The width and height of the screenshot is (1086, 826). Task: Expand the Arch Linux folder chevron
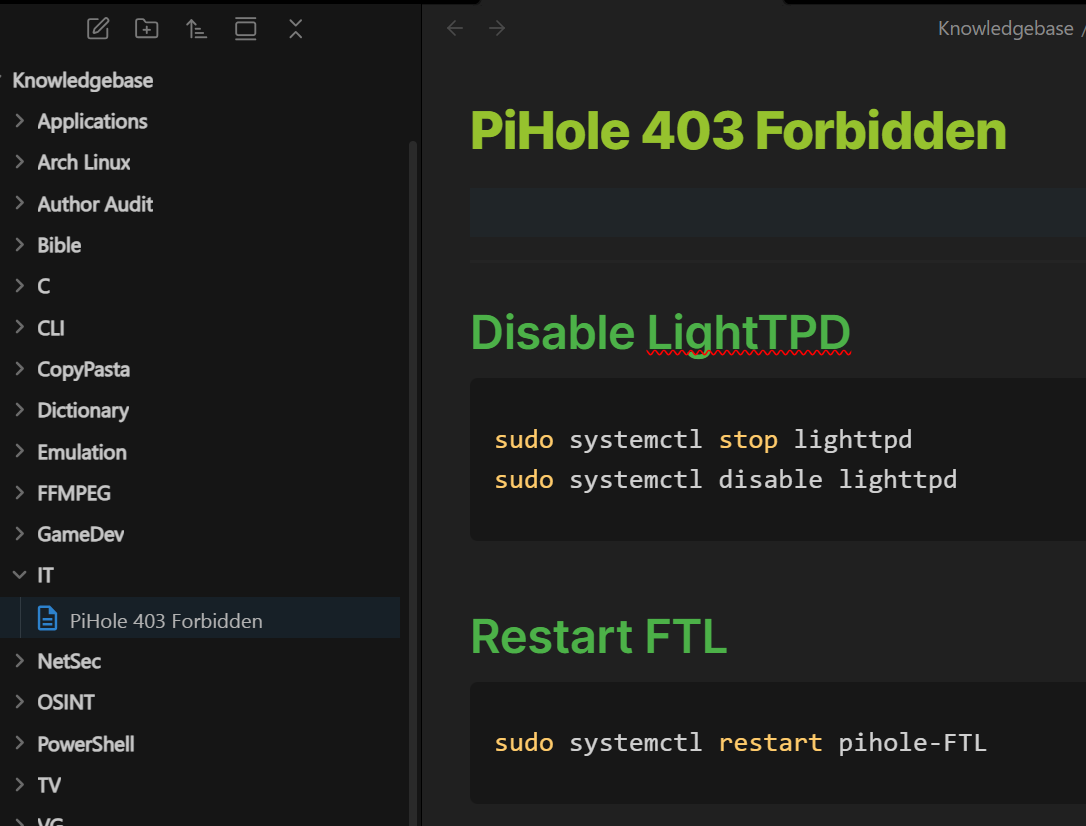(x=19, y=161)
